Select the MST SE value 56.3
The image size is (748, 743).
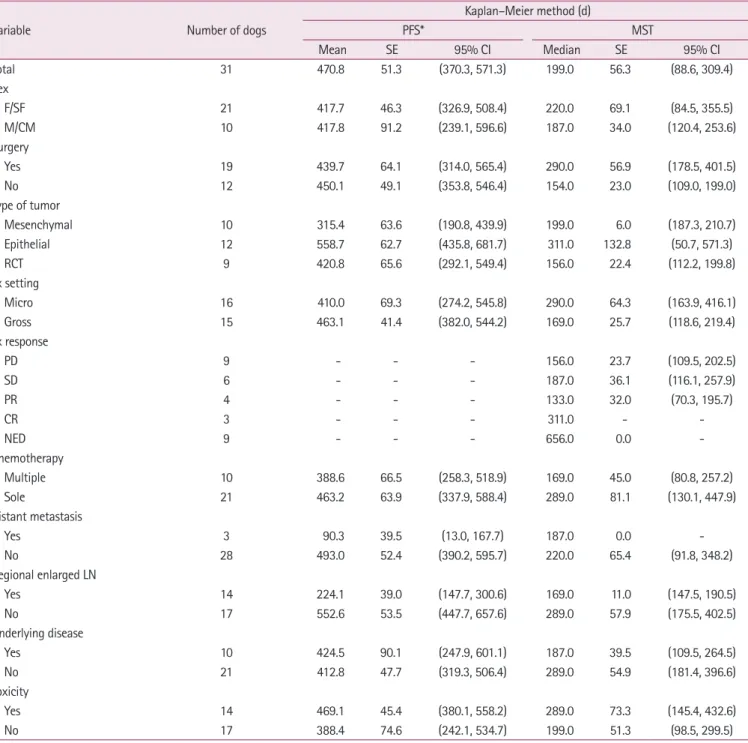pos(620,70)
